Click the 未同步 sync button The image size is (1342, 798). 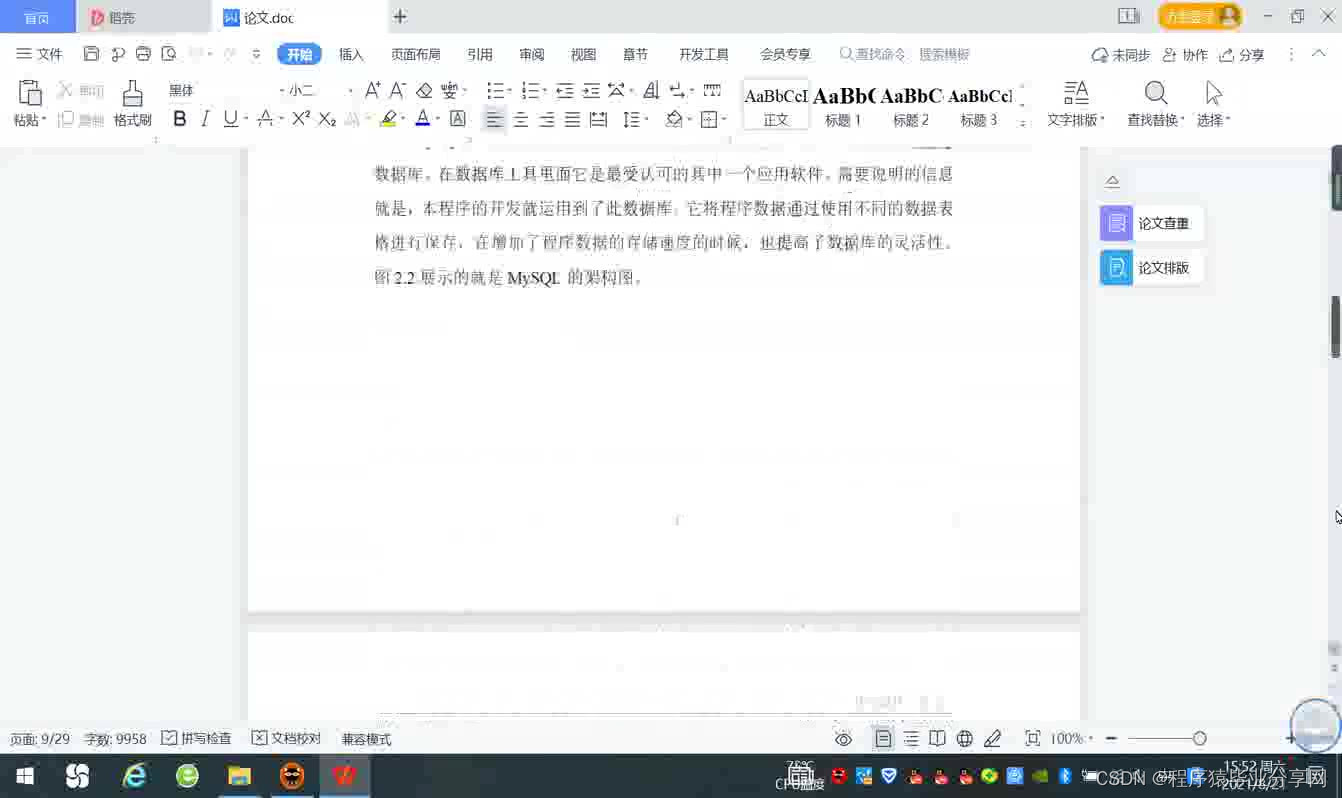(1120, 55)
